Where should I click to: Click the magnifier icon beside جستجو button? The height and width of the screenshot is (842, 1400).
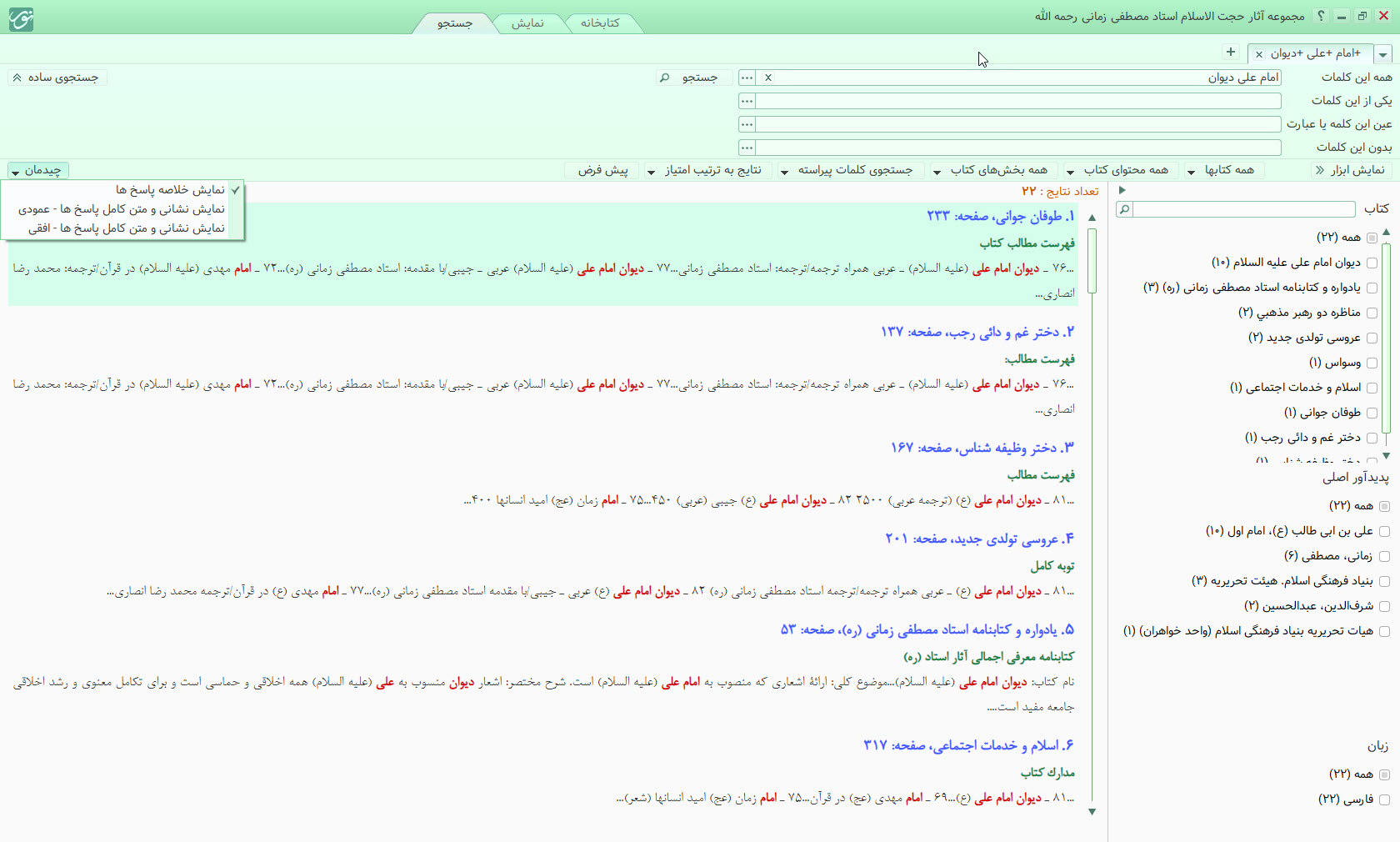[x=664, y=78]
